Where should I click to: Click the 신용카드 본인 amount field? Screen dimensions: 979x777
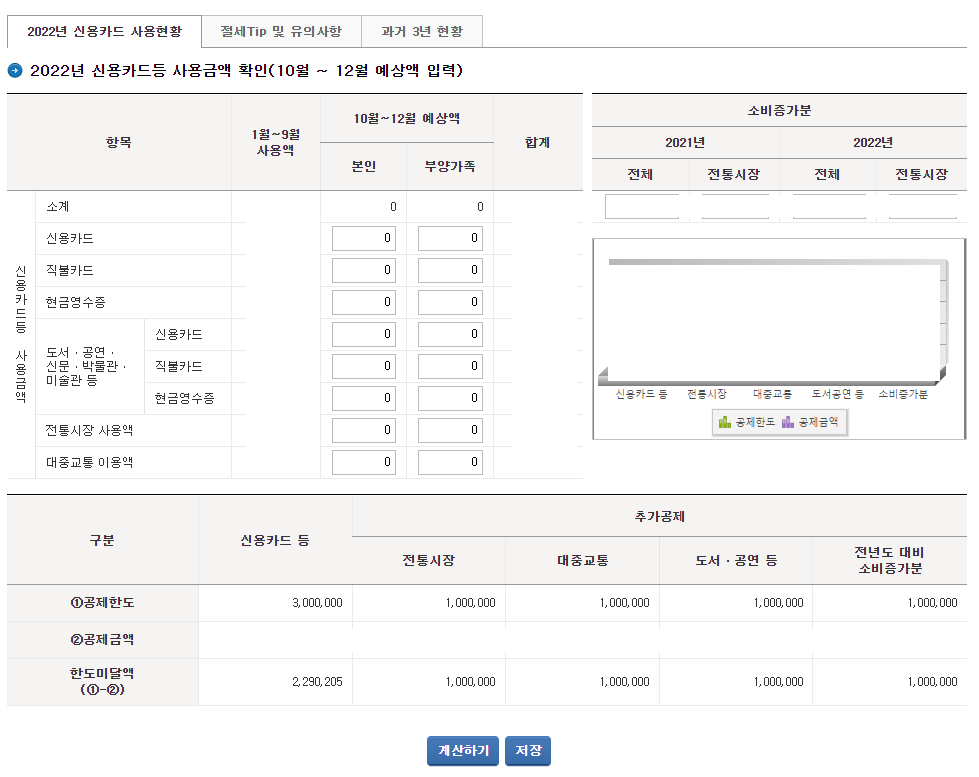click(365, 238)
